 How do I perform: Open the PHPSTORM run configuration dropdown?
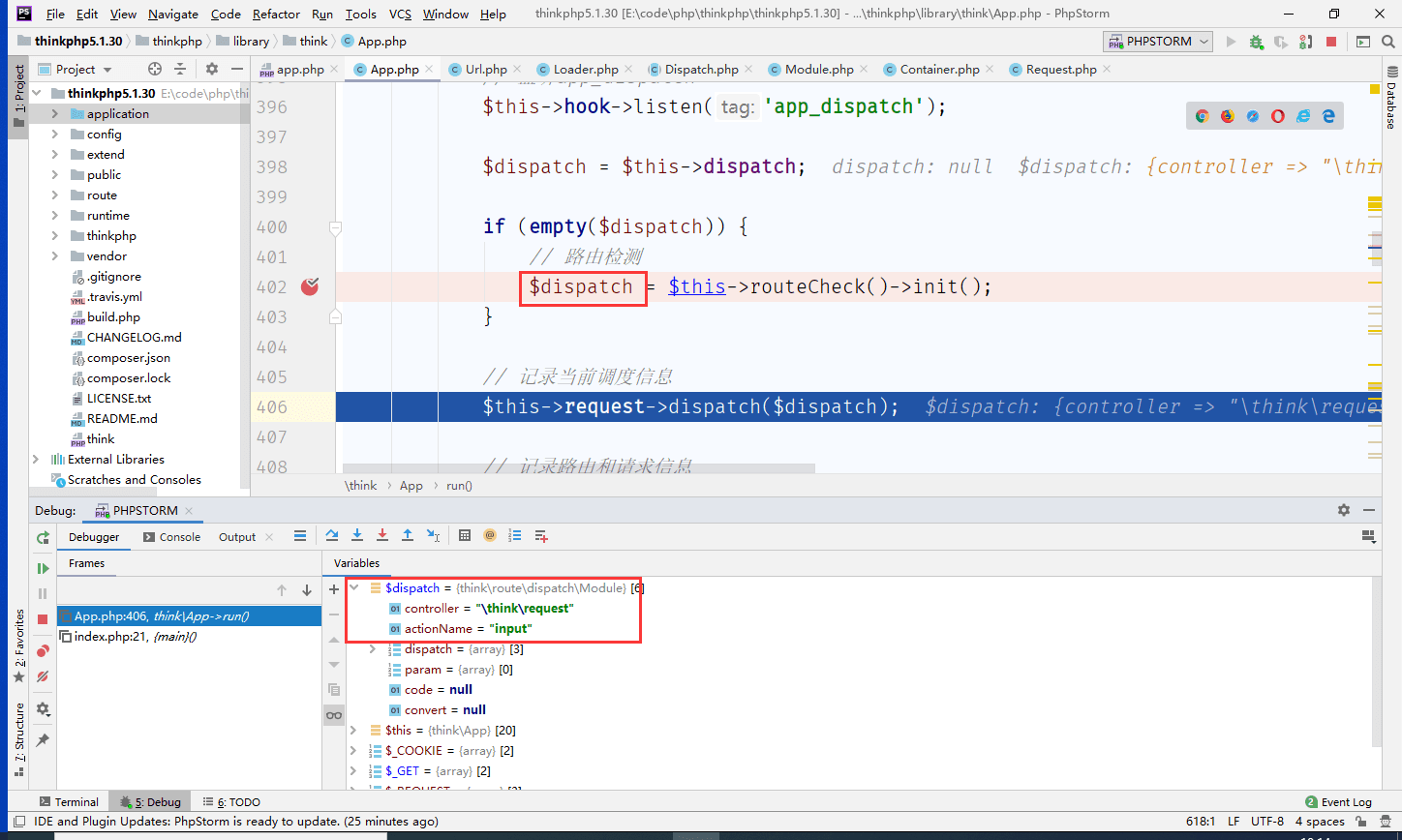(x=1159, y=42)
